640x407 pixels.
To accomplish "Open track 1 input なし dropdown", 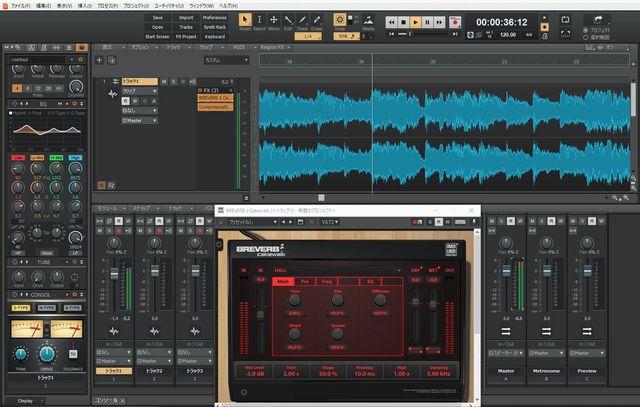I will pyautogui.click(x=140, y=111).
